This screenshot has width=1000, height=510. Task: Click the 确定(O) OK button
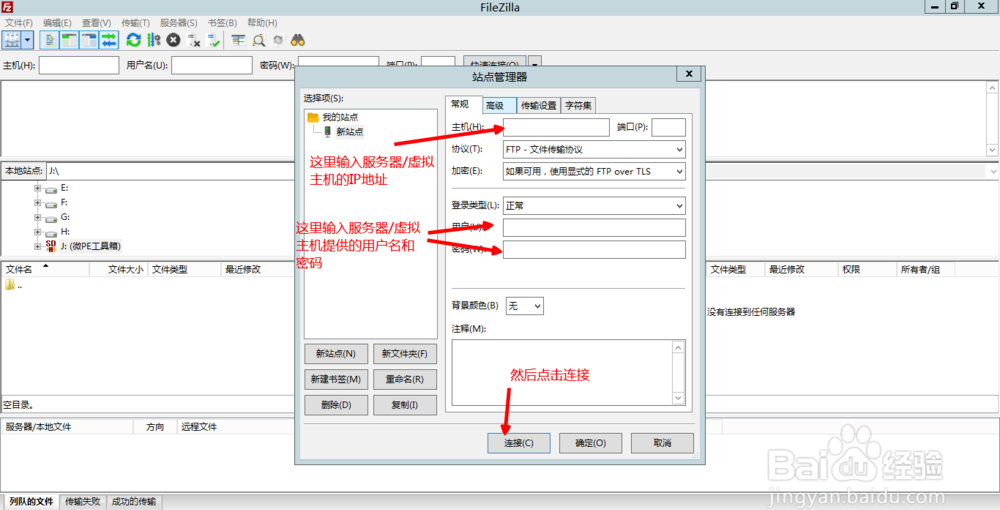point(591,443)
